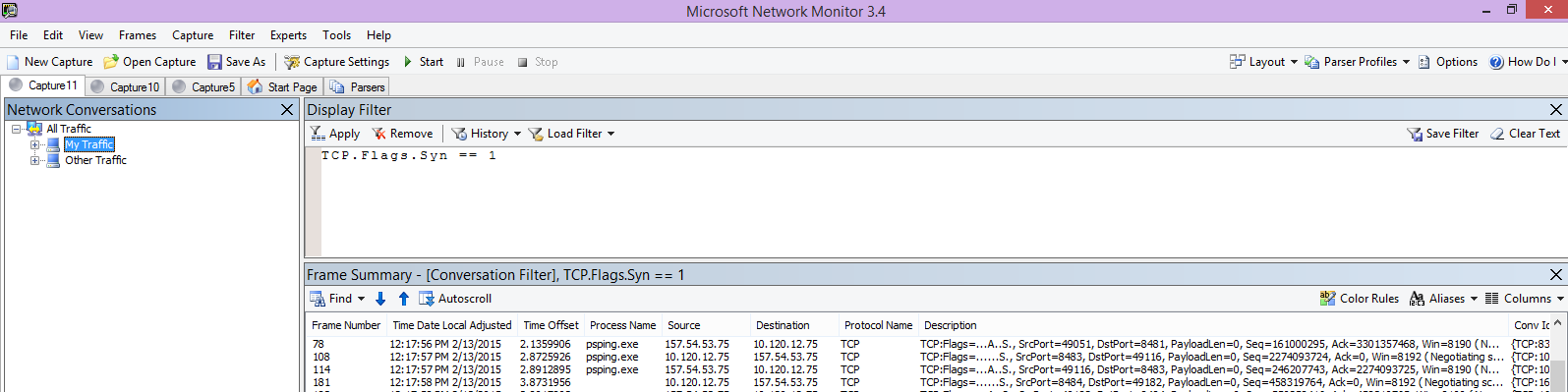The image size is (1568, 392).
Task: Open Capture Settings from the toolbar
Action: 337,62
